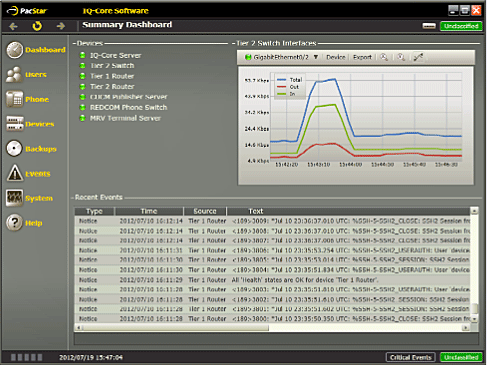Open the Users section icon
Viewport: 487px width, 365px height.
(x=14, y=74)
